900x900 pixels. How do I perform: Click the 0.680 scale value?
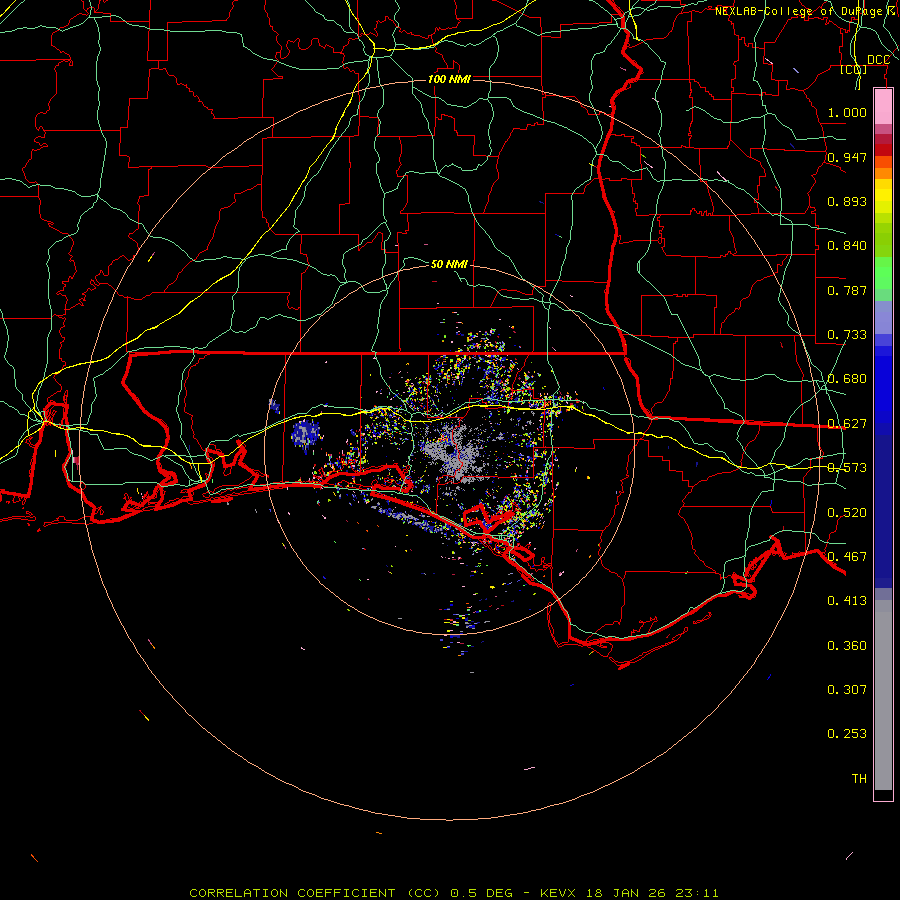(847, 379)
